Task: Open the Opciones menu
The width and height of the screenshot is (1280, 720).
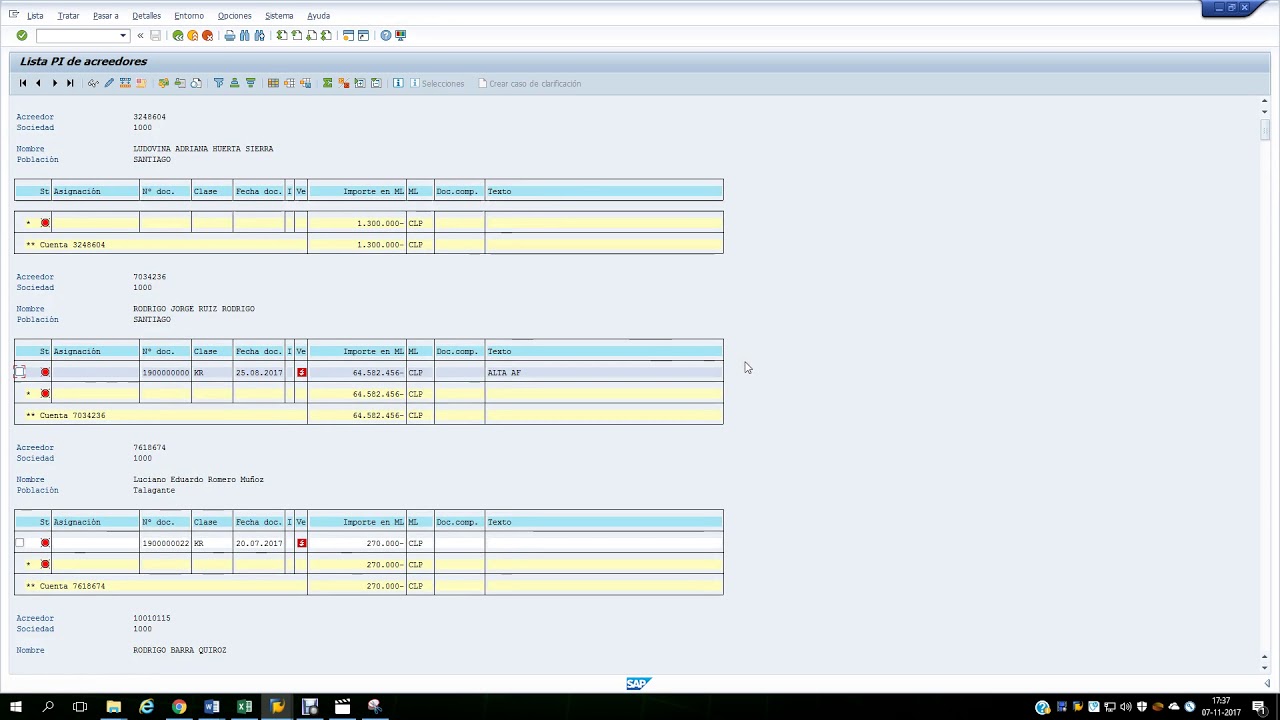Action: point(235,16)
